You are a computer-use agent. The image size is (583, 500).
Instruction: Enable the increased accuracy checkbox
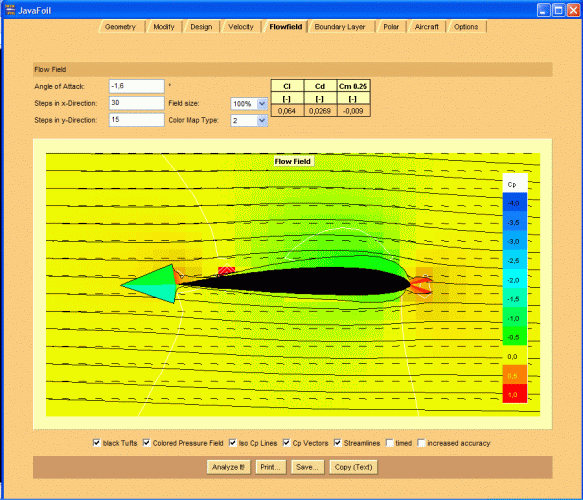421,443
